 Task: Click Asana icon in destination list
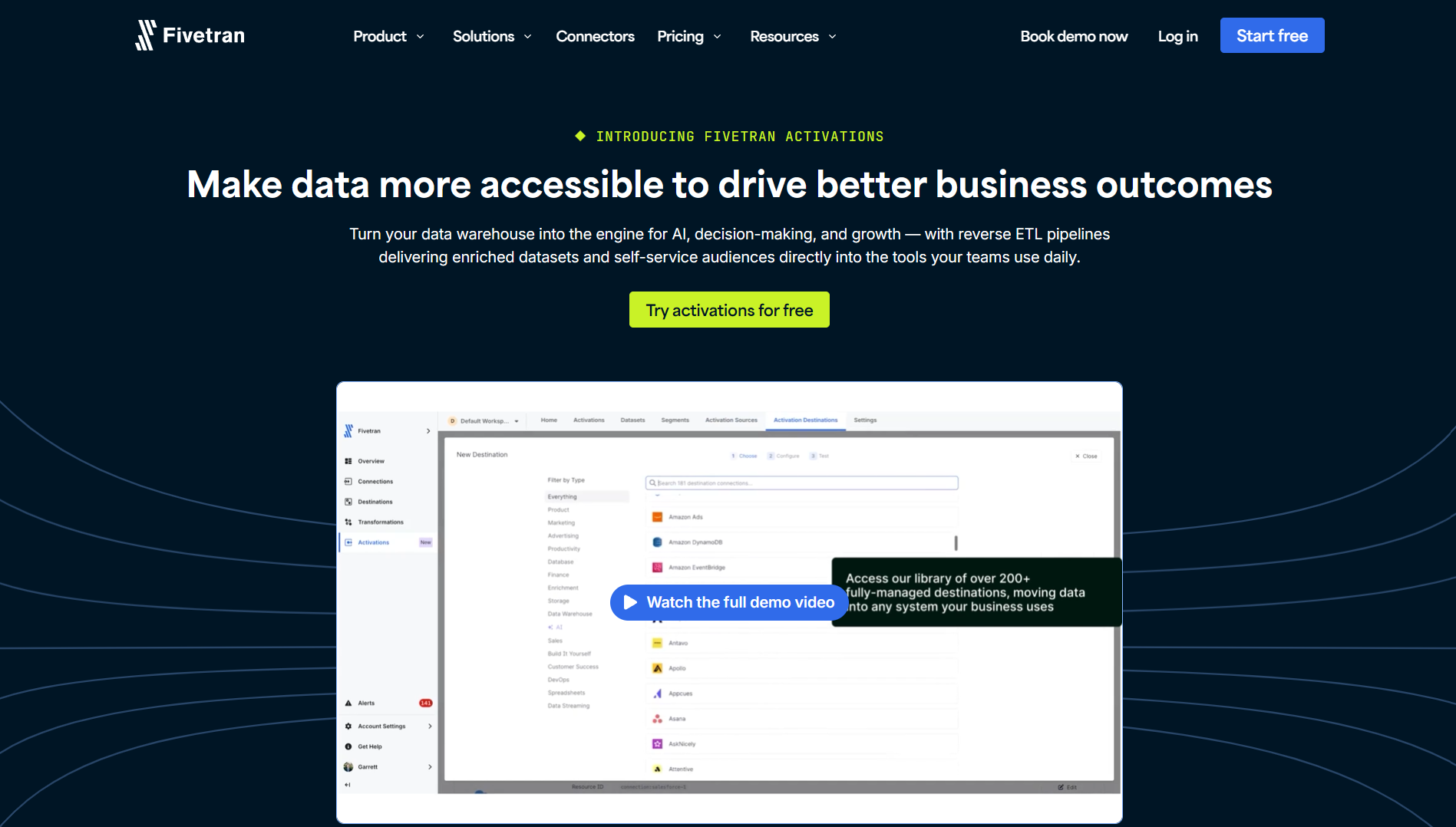pos(657,719)
